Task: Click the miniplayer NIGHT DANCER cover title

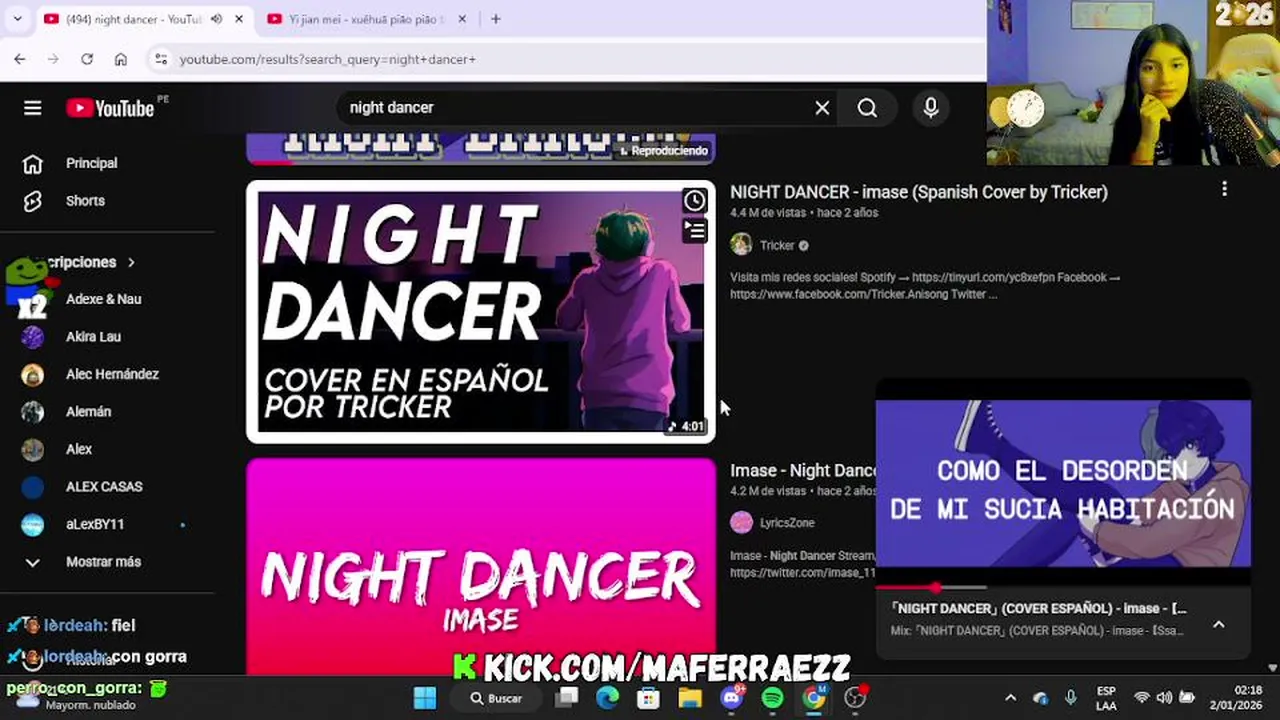Action: coord(1038,608)
